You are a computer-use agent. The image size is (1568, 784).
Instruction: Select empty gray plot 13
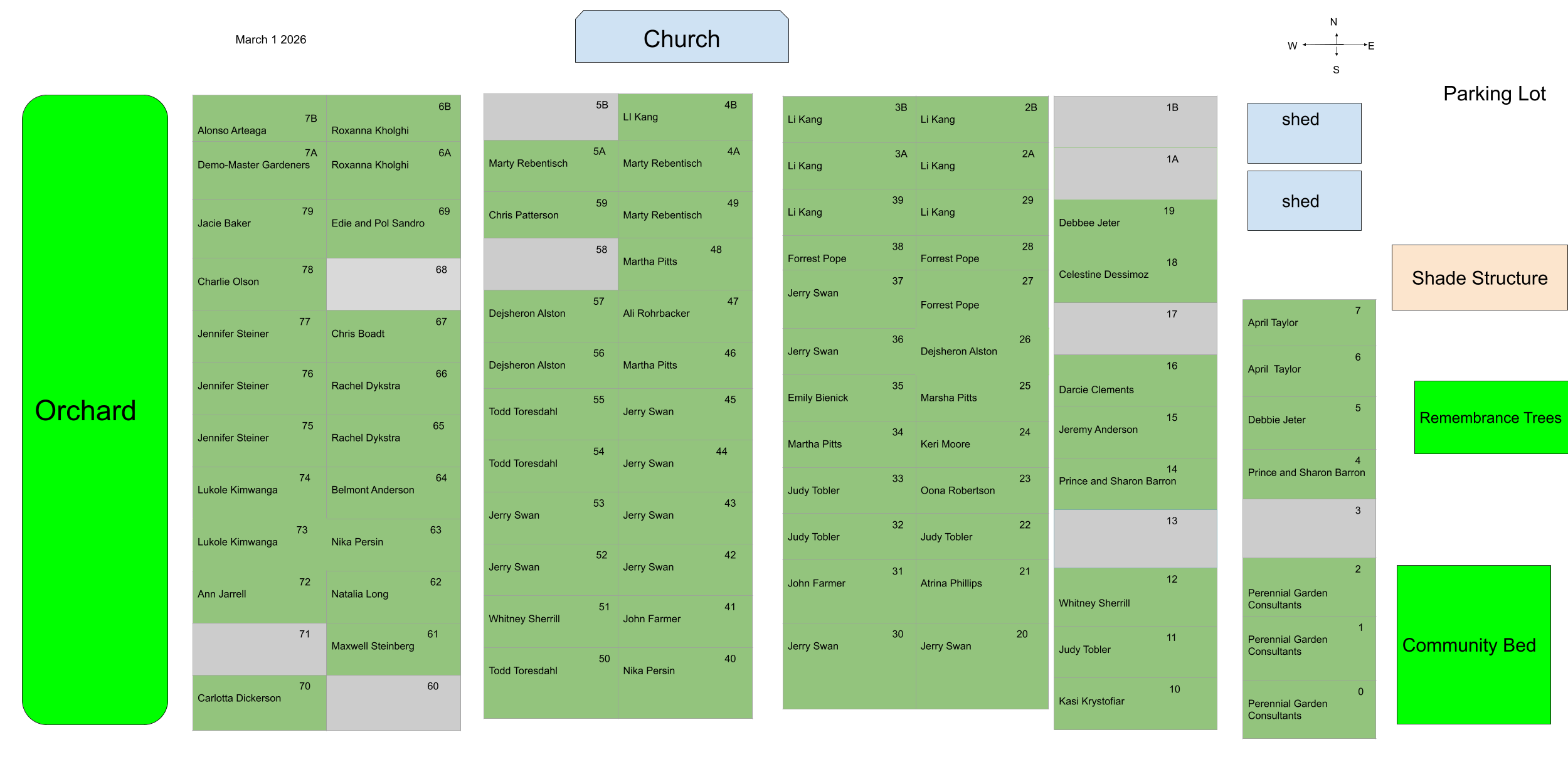1135,538
